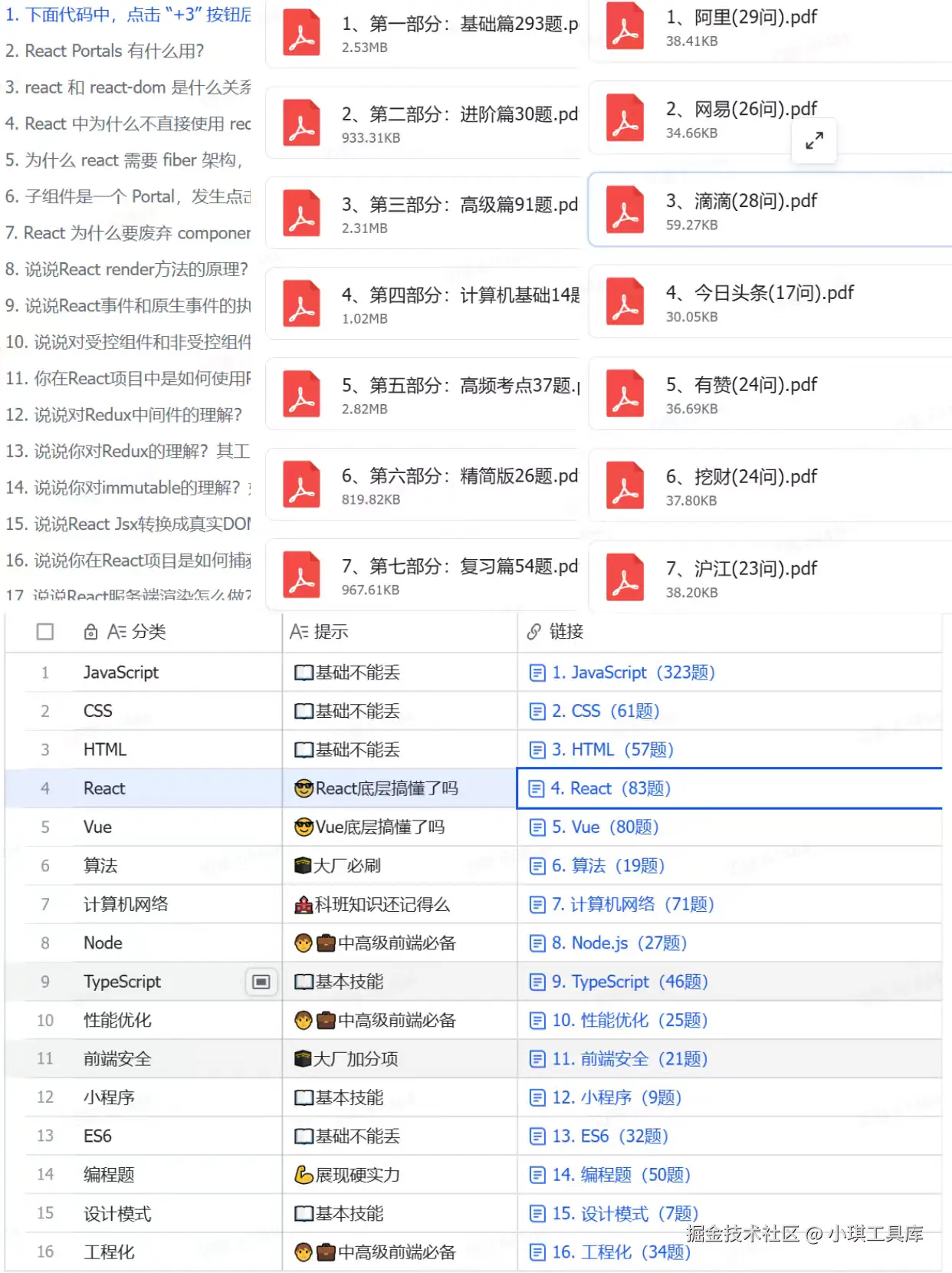Click the document icon beside 9. TypeScript (46题)
Viewport: 952px width, 1273px height.
(x=537, y=982)
